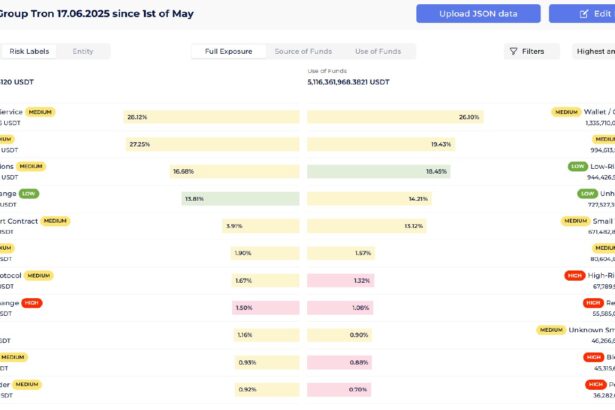Select the Full Exposure option
The width and height of the screenshot is (615, 410).
pos(228,51)
